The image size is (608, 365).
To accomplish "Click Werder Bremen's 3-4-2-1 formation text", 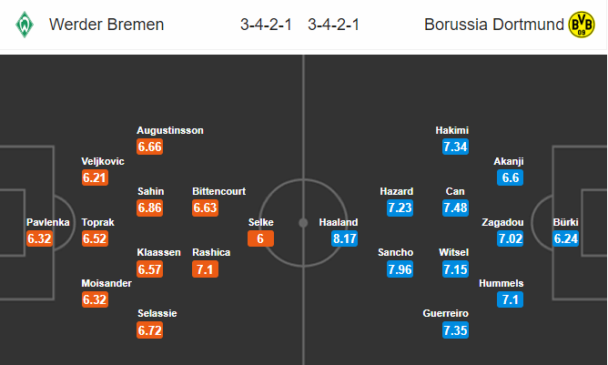I will tap(266, 24).
